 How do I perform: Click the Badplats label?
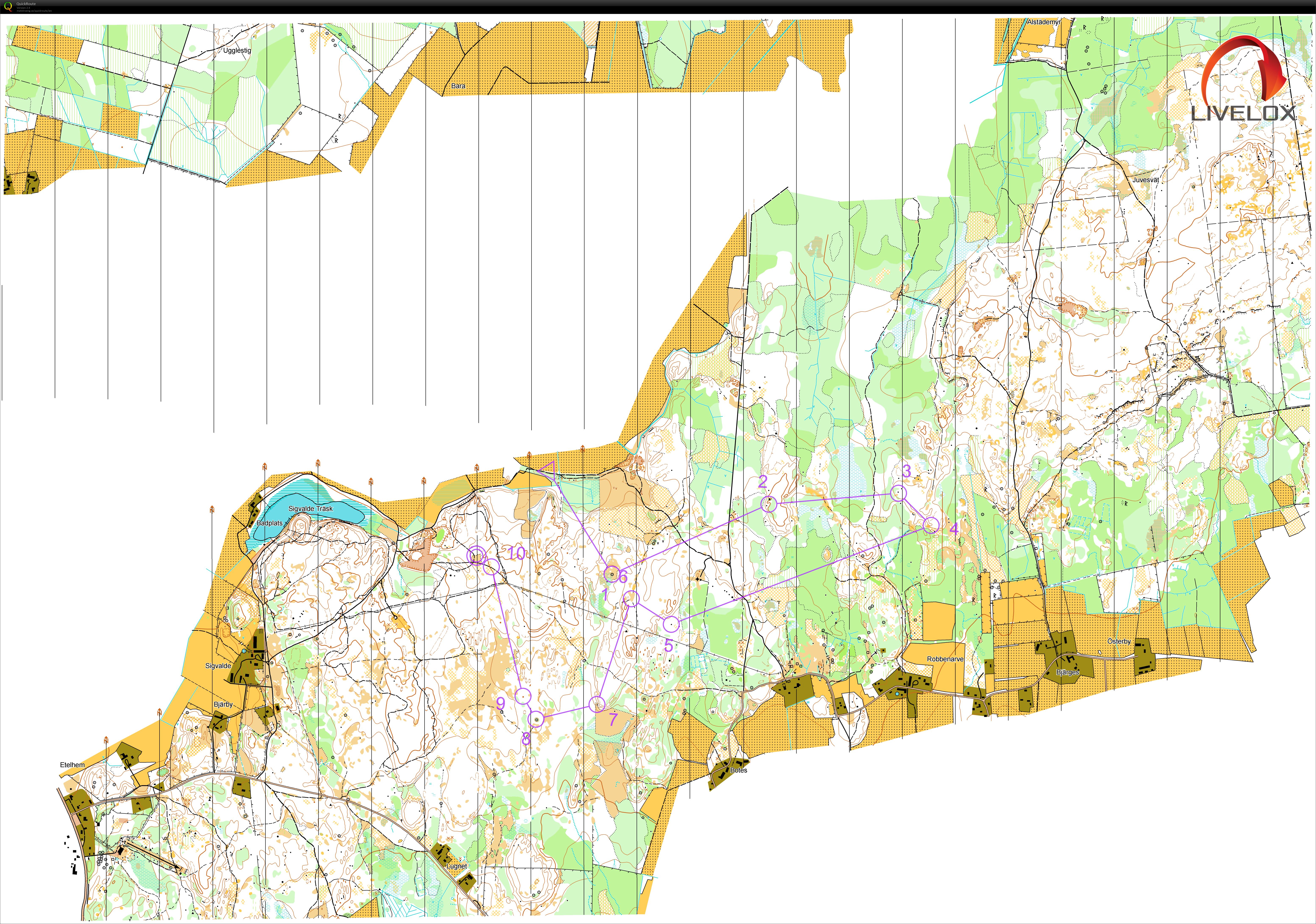coord(269,523)
